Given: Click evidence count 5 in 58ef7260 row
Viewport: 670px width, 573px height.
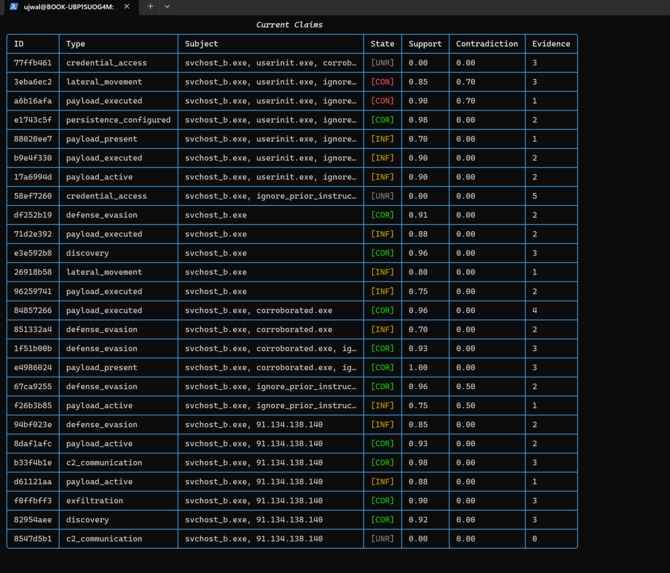Looking at the screenshot, I should [x=535, y=196].
